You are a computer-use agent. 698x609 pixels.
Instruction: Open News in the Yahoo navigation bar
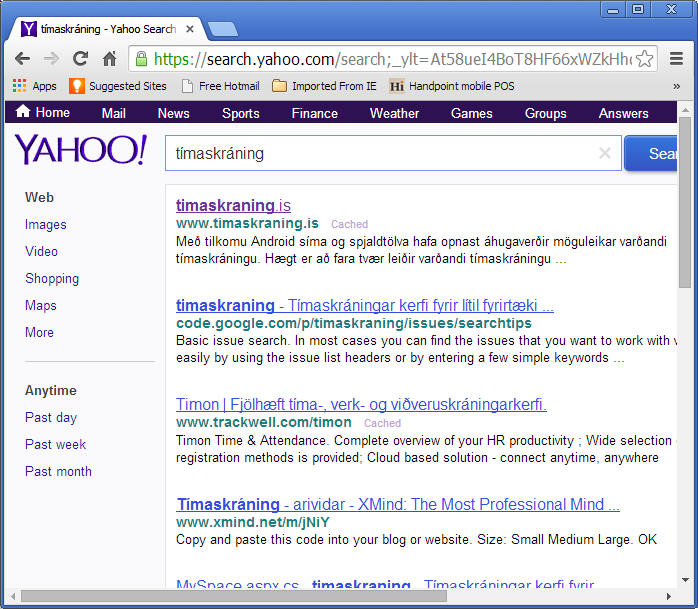[174, 113]
